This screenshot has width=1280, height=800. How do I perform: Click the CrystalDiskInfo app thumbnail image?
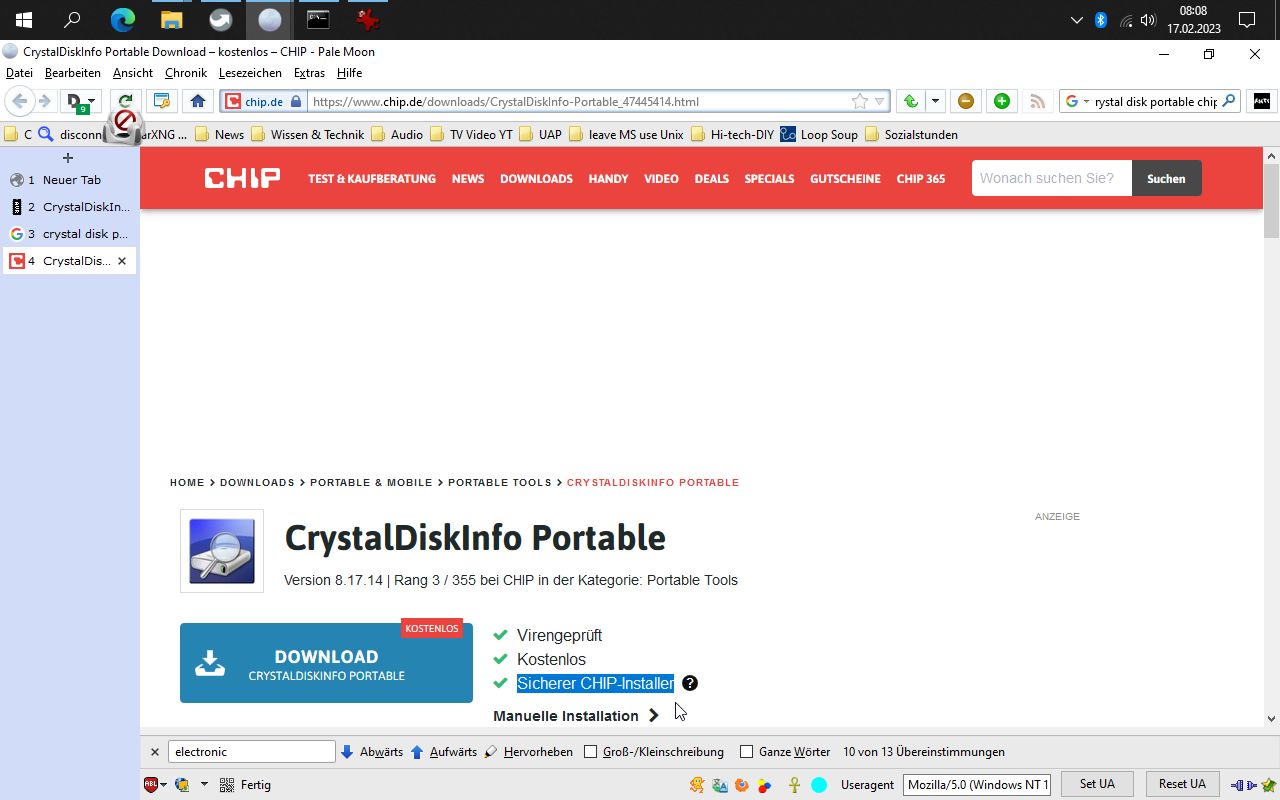(x=222, y=551)
